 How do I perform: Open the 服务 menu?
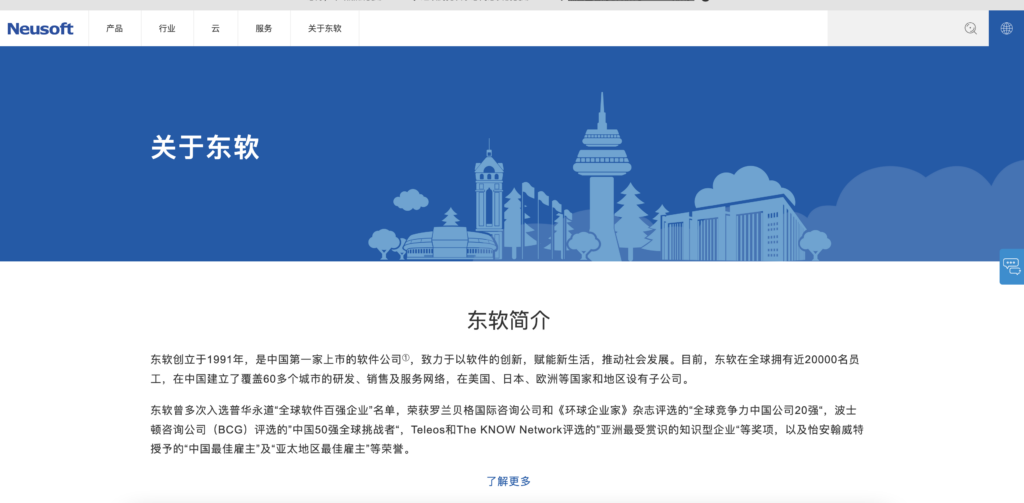coord(264,29)
